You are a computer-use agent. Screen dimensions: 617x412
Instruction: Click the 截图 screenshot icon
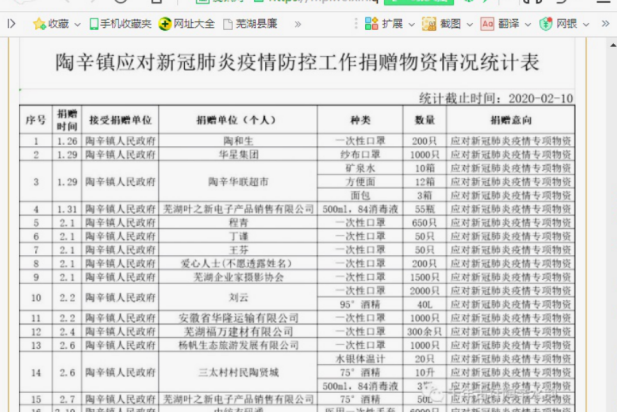pos(429,24)
